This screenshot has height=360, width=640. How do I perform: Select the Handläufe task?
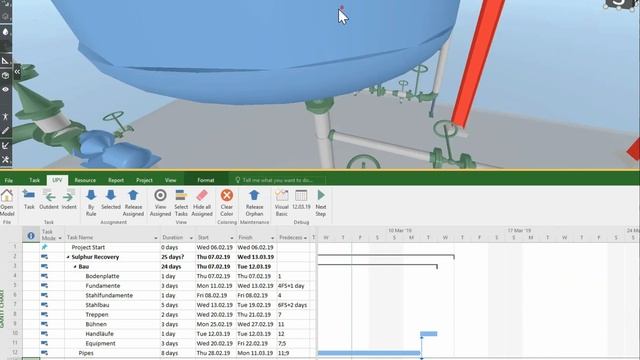click(100, 334)
